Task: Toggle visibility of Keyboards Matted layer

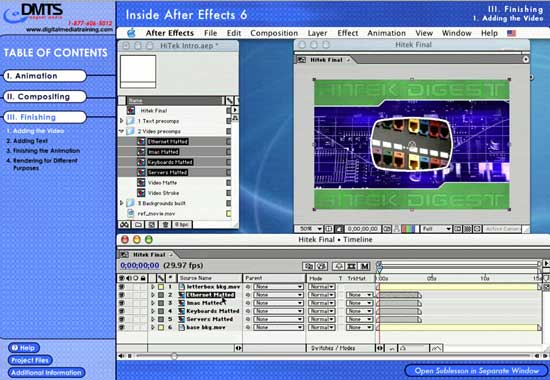Action: 121,311
